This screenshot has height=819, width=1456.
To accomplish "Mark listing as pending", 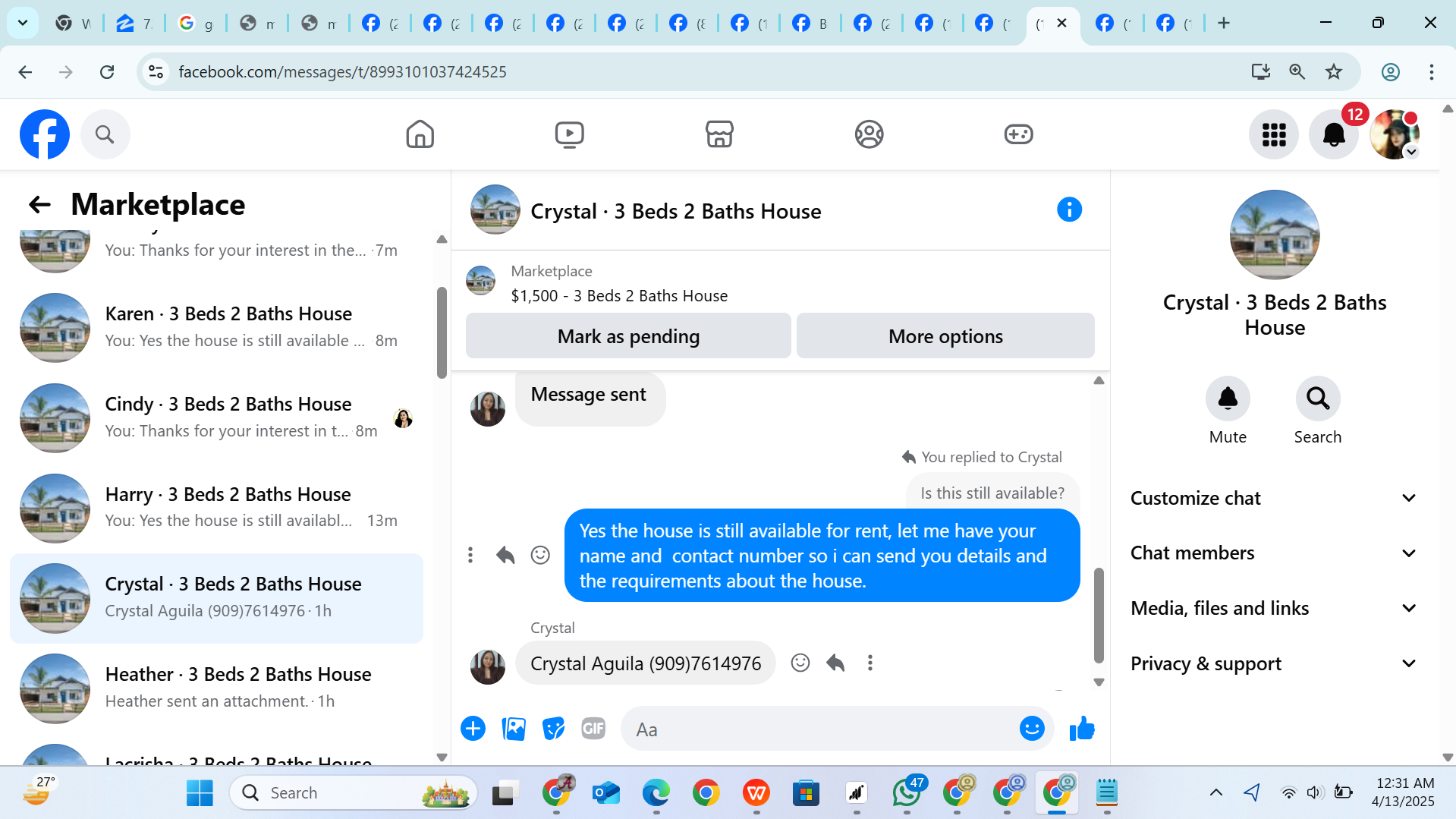I will (x=628, y=335).
